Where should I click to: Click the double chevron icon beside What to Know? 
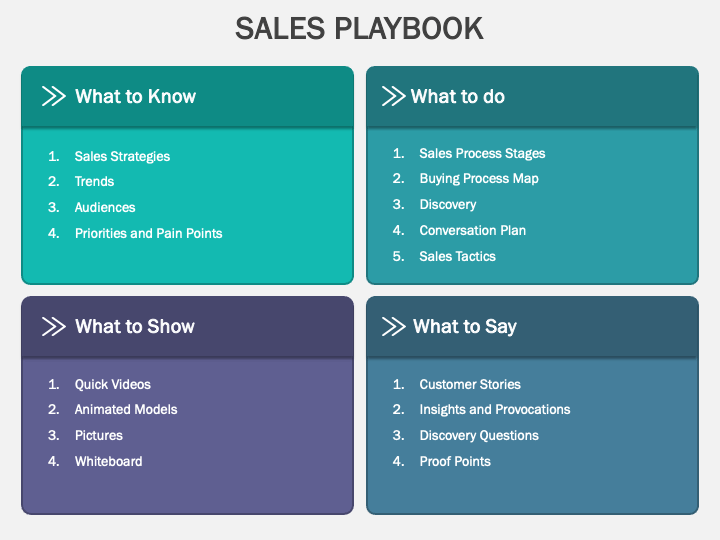point(54,96)
